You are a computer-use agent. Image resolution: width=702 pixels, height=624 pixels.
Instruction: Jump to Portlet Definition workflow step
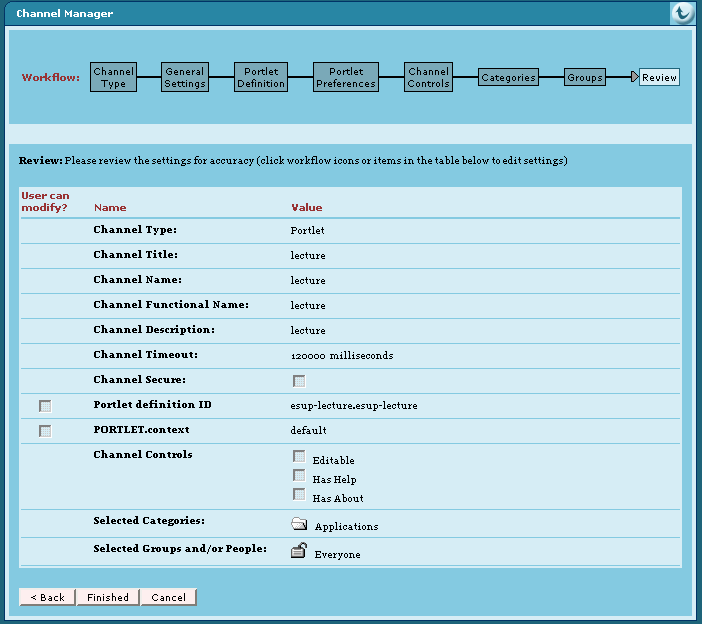[x=261, y=77]
